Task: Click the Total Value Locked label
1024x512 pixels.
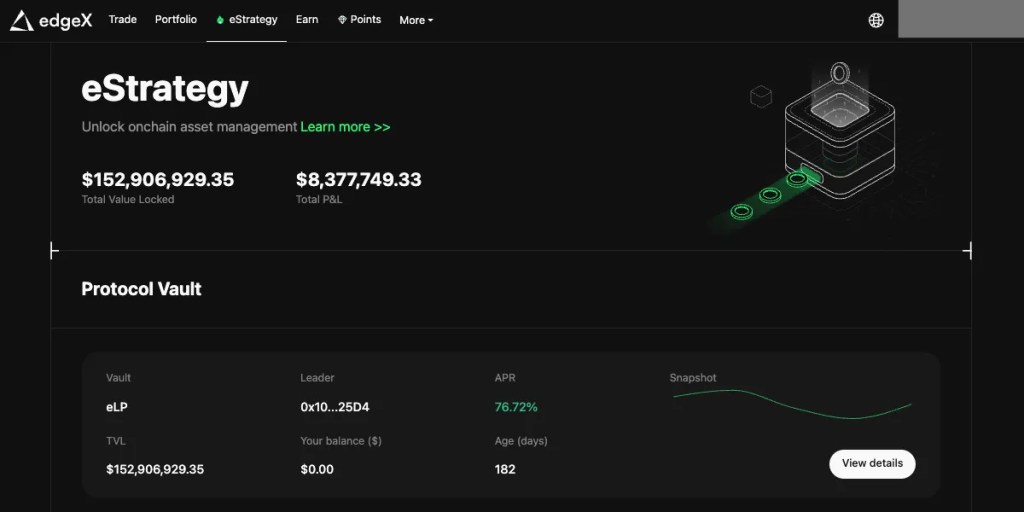Action: (128, 200)
